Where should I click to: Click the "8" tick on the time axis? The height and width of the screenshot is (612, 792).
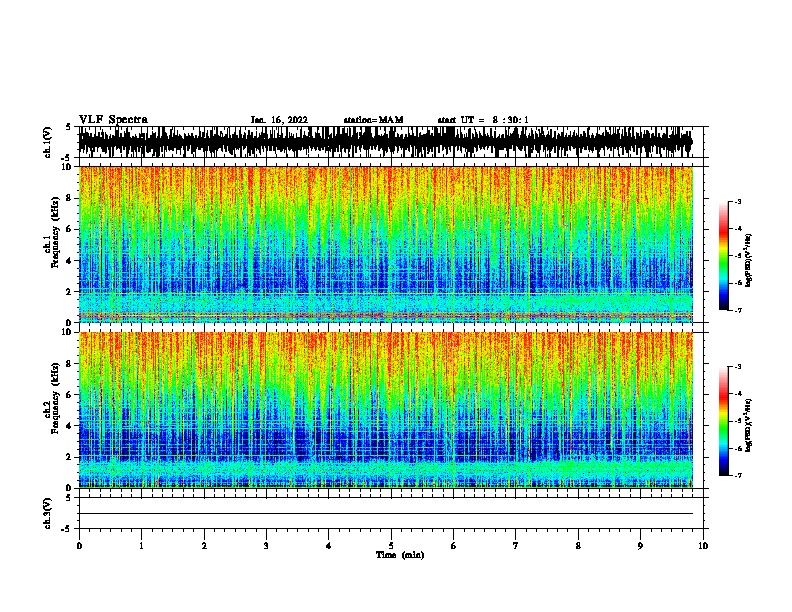(x=578, y=546)
